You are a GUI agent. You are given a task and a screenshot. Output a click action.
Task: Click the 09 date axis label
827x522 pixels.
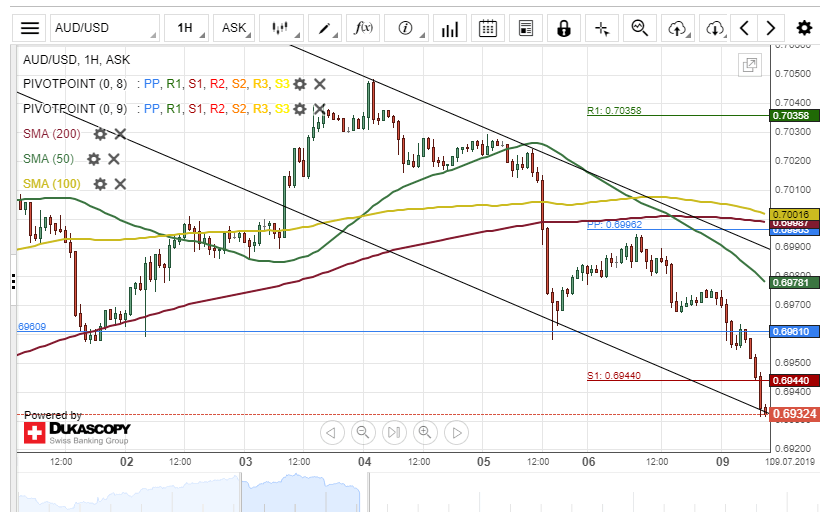(723, 462)
